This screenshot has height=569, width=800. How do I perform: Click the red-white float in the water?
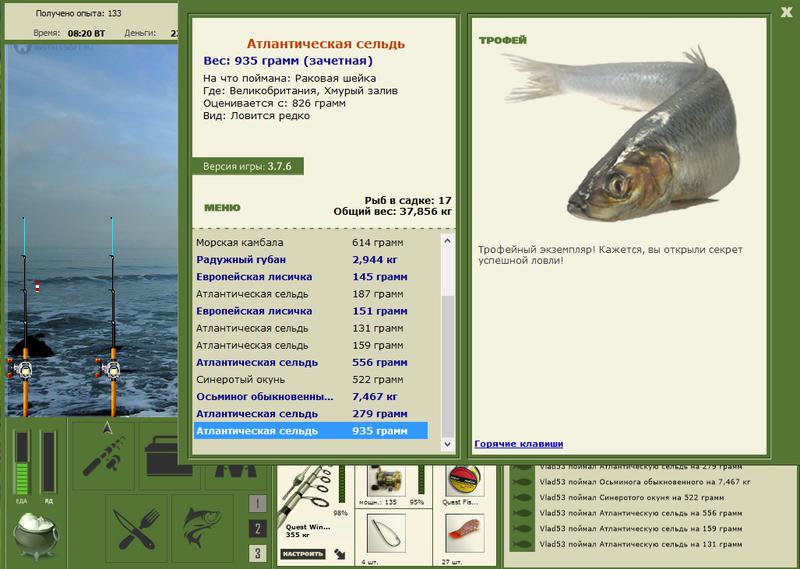(37, 287)
